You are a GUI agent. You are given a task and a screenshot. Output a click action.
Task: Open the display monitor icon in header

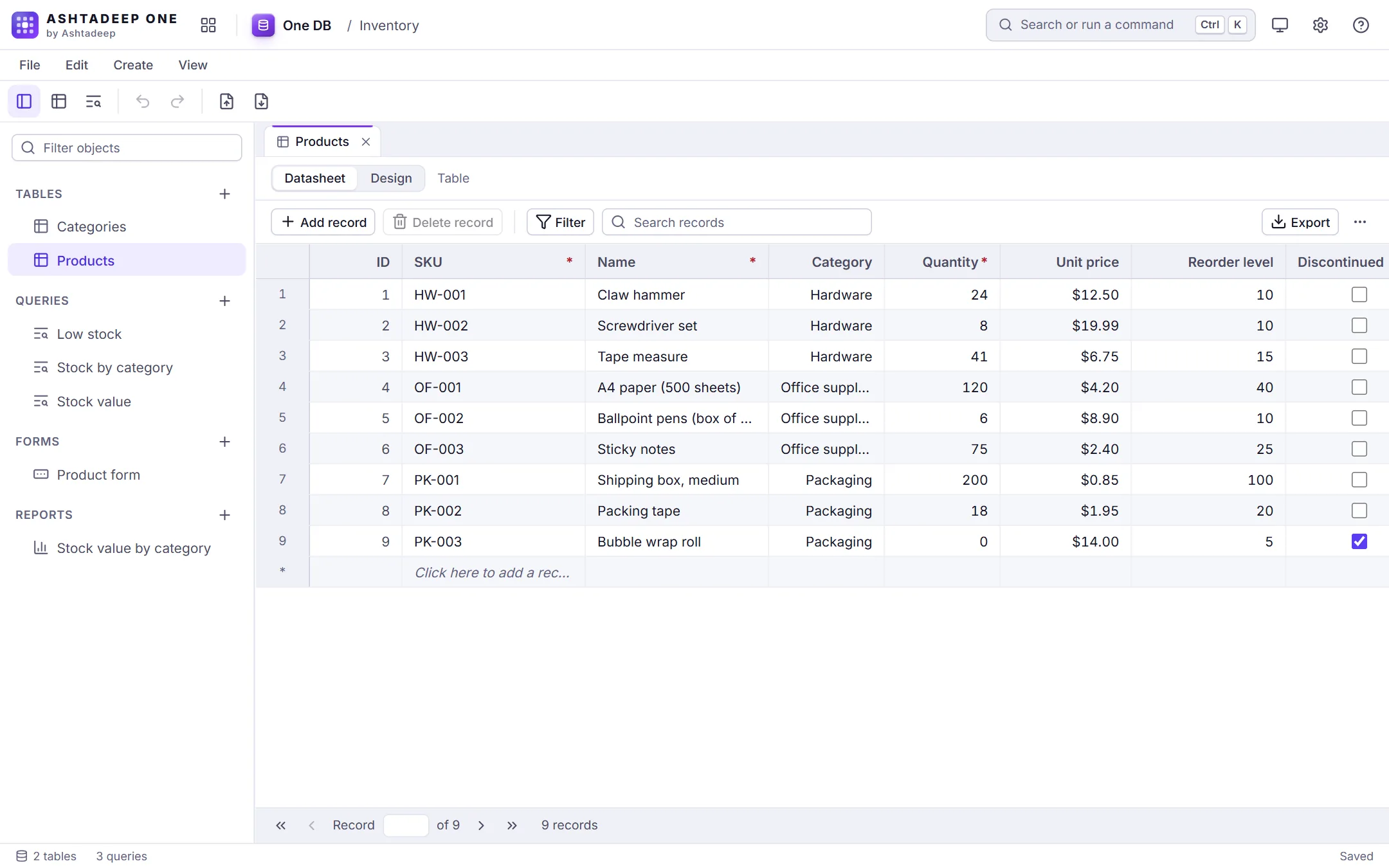(1280, 25)
